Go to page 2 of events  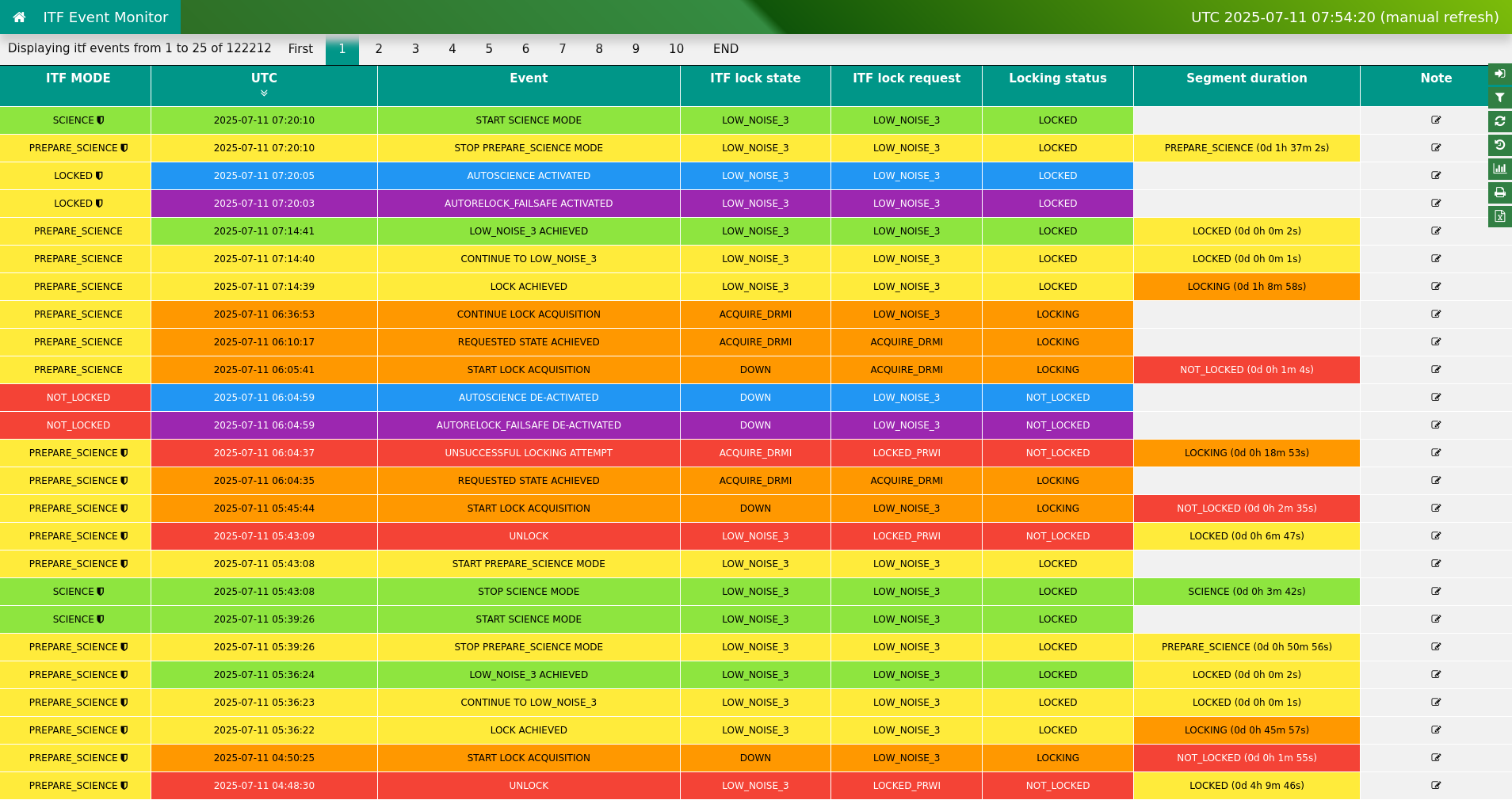click(x=379, y=49)
